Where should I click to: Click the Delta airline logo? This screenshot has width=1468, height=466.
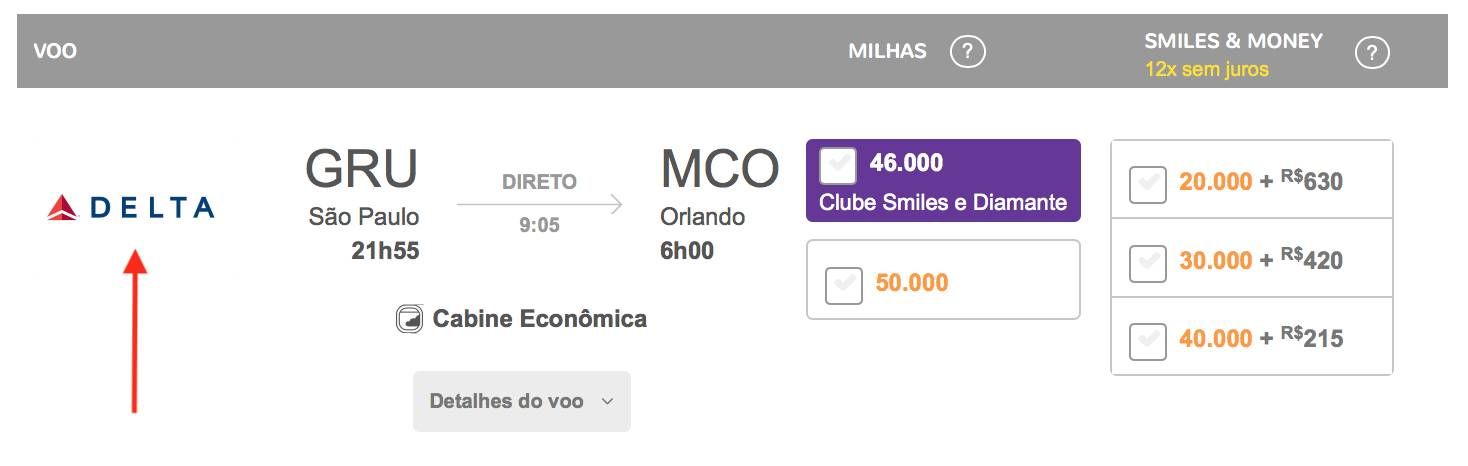(131, 207)
